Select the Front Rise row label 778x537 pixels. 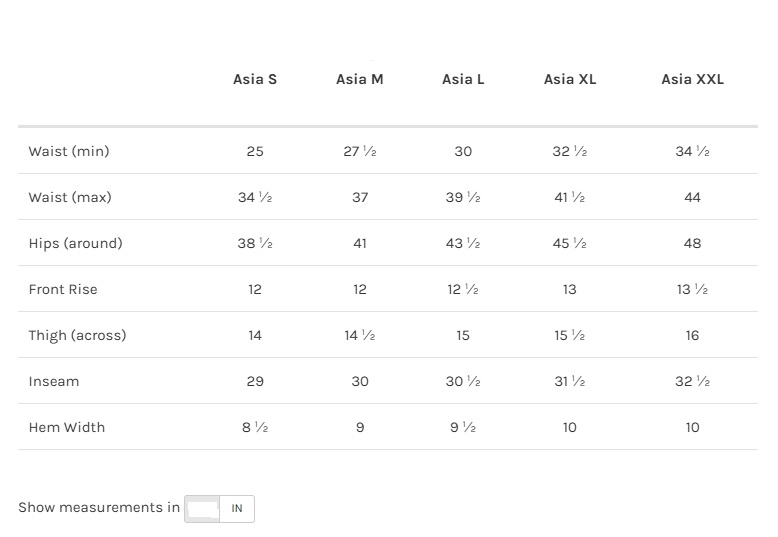click(x=63, y=289)
